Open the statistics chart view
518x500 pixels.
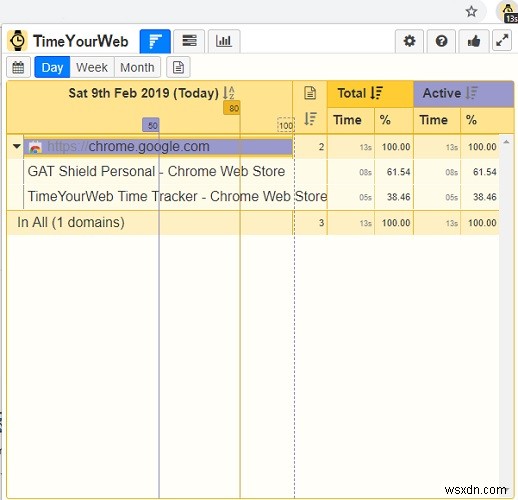[224, 41]
